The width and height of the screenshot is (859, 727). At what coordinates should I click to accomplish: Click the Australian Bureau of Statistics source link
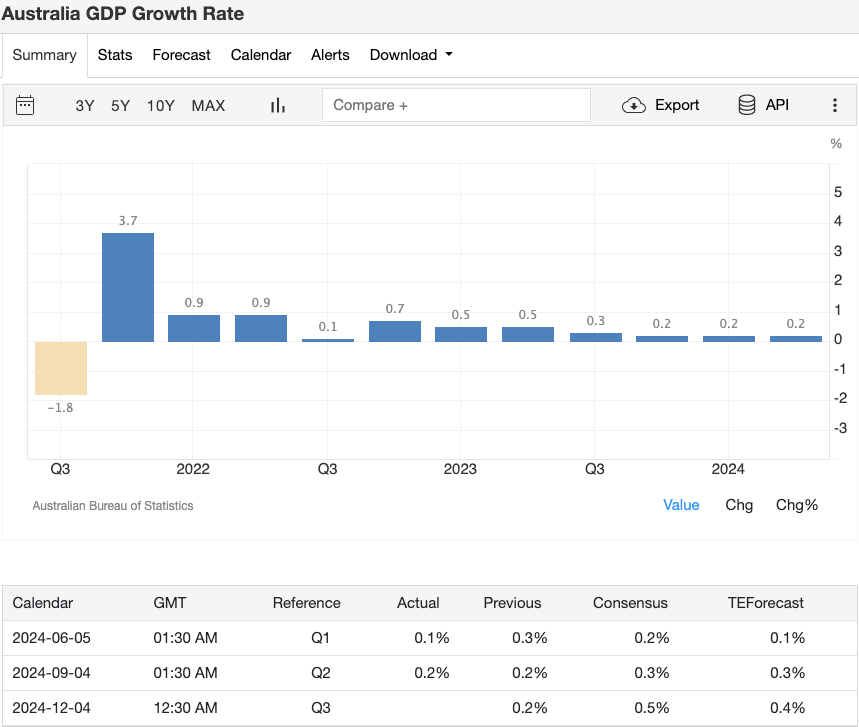pyautogui.click(x=113, y=505)
